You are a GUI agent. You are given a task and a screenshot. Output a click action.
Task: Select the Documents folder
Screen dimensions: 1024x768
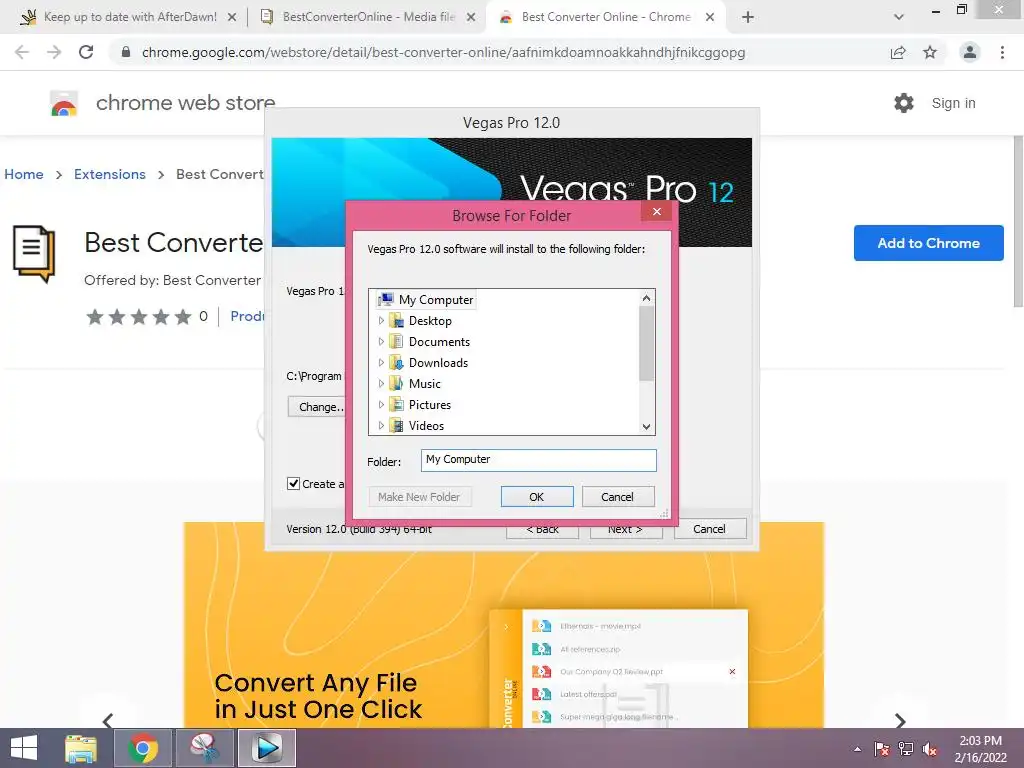click(439, 342)
